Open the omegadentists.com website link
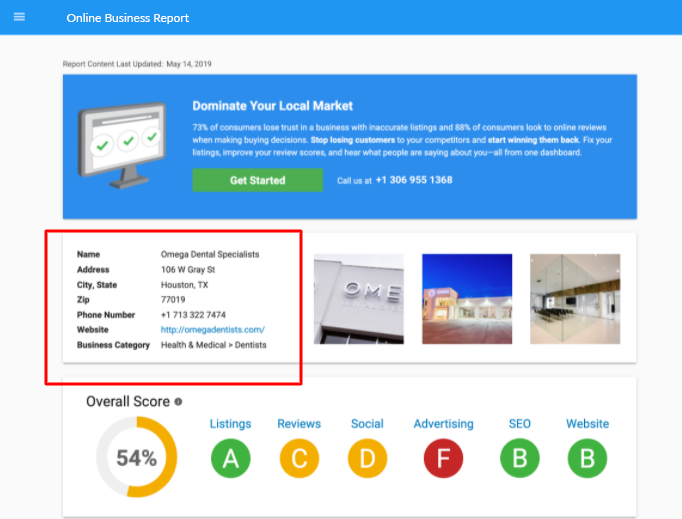Image resolution: width=682 pixels, height=519 pixels. (x=212, y=329)
